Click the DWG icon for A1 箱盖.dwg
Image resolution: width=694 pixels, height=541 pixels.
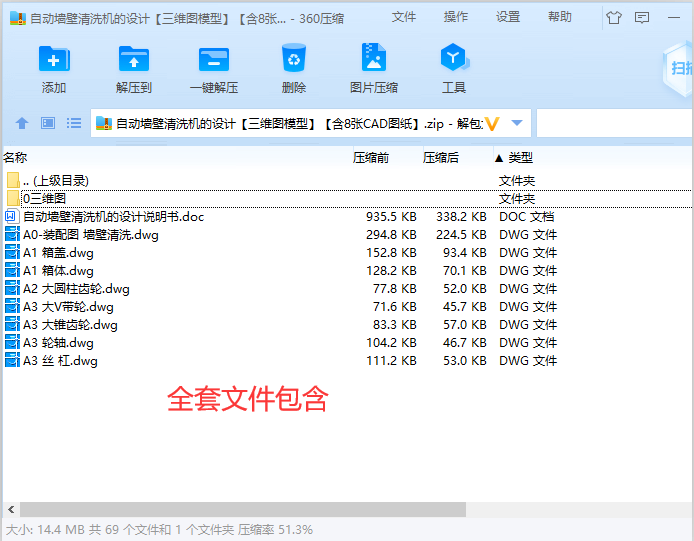click(12, 253)
